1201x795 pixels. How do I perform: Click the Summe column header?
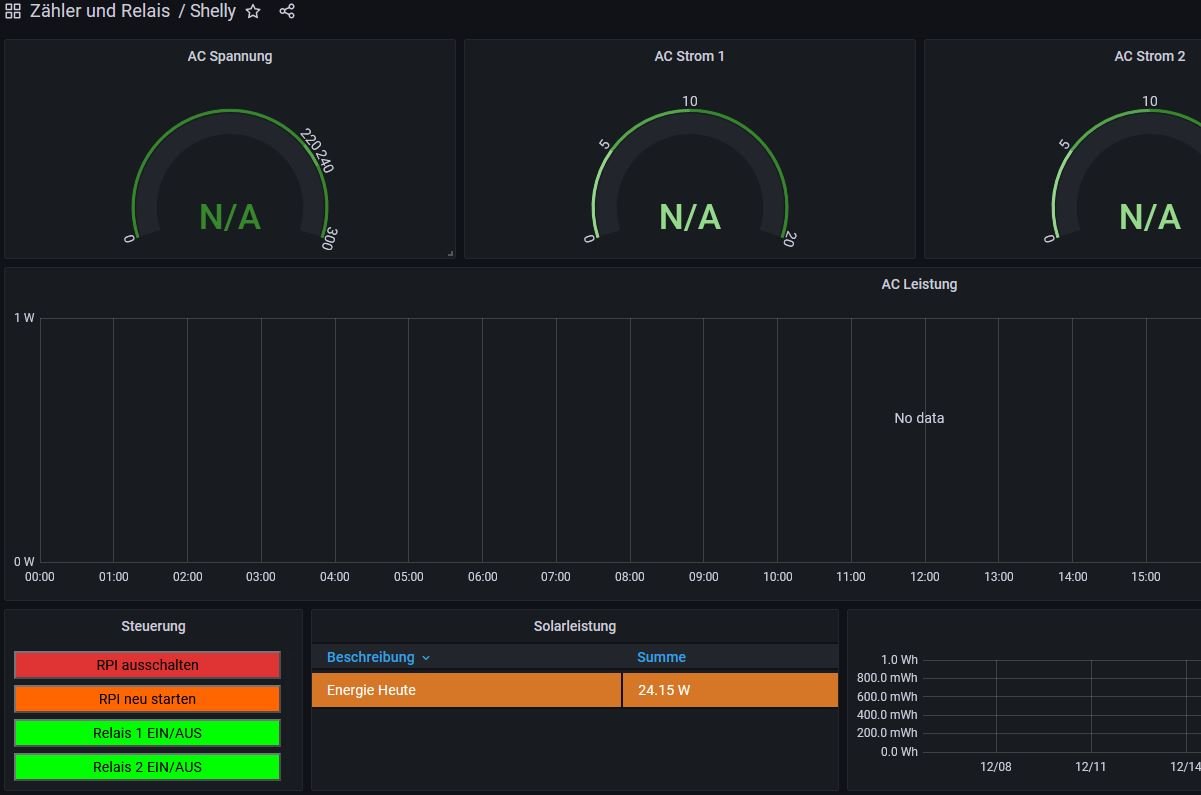pos(661,657)
